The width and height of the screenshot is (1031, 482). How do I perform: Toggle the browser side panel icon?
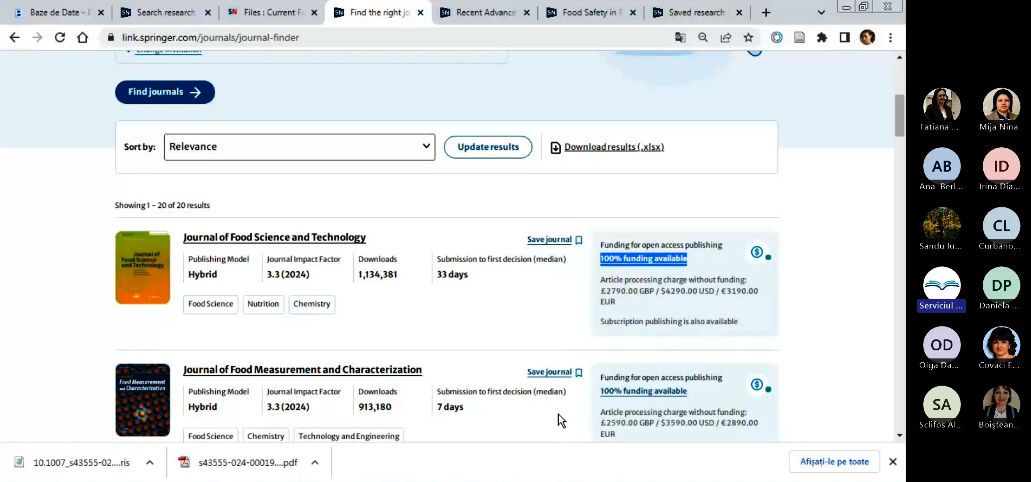844,37
